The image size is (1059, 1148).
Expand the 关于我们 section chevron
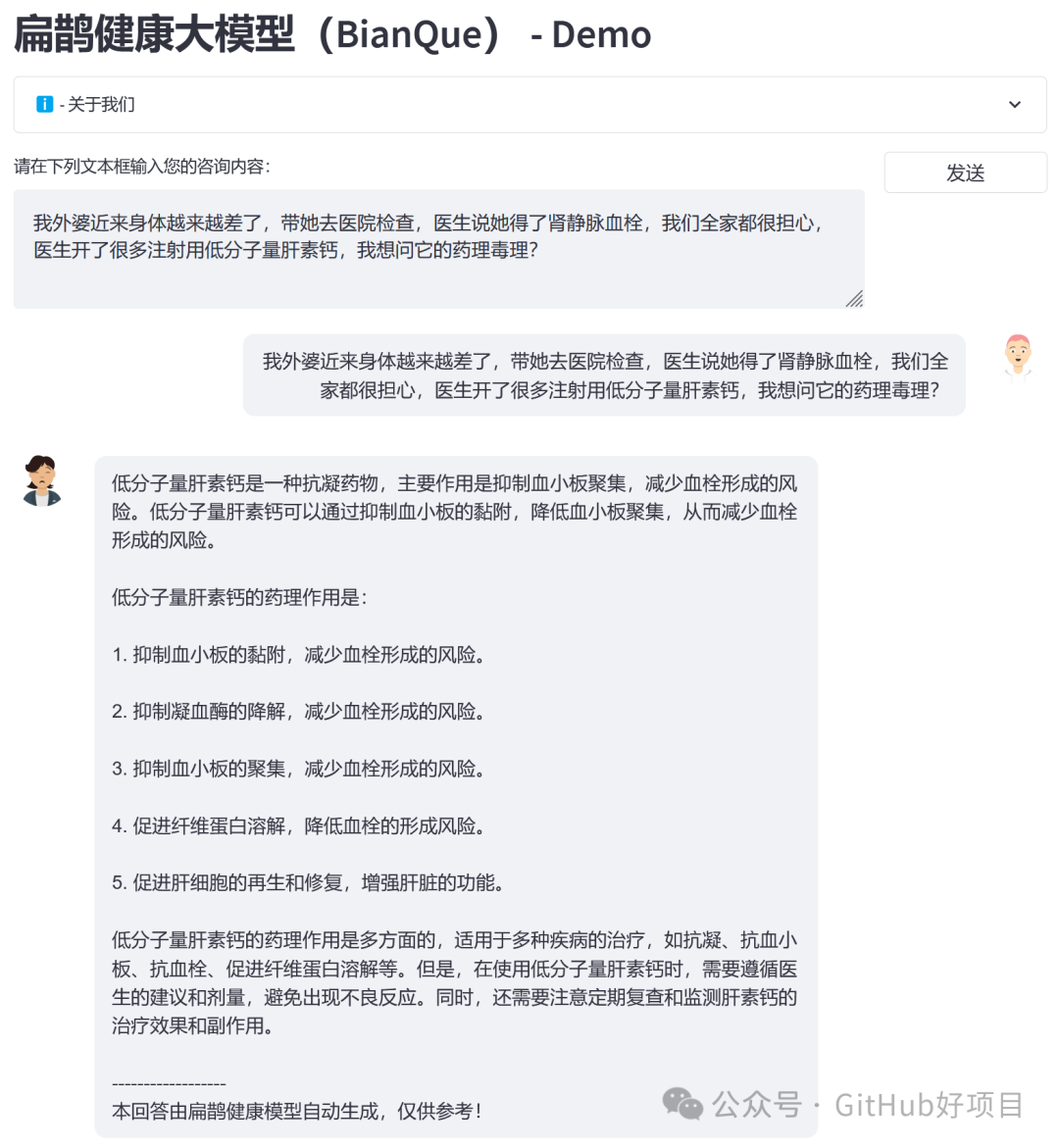(1014, 104)
